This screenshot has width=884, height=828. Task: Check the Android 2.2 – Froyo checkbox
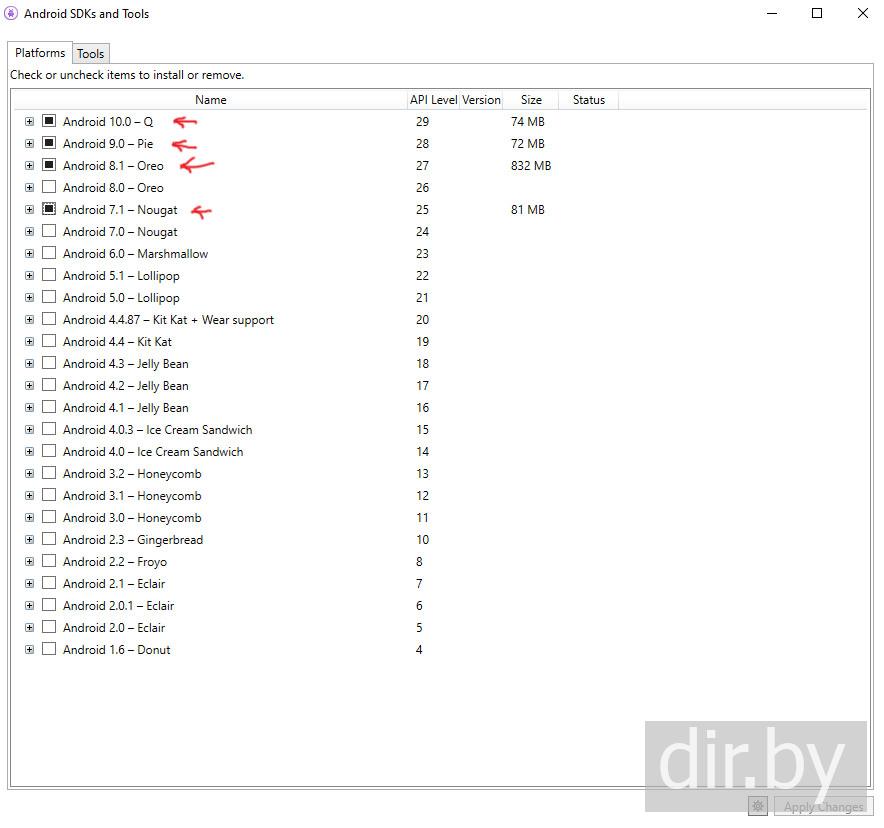49,560
